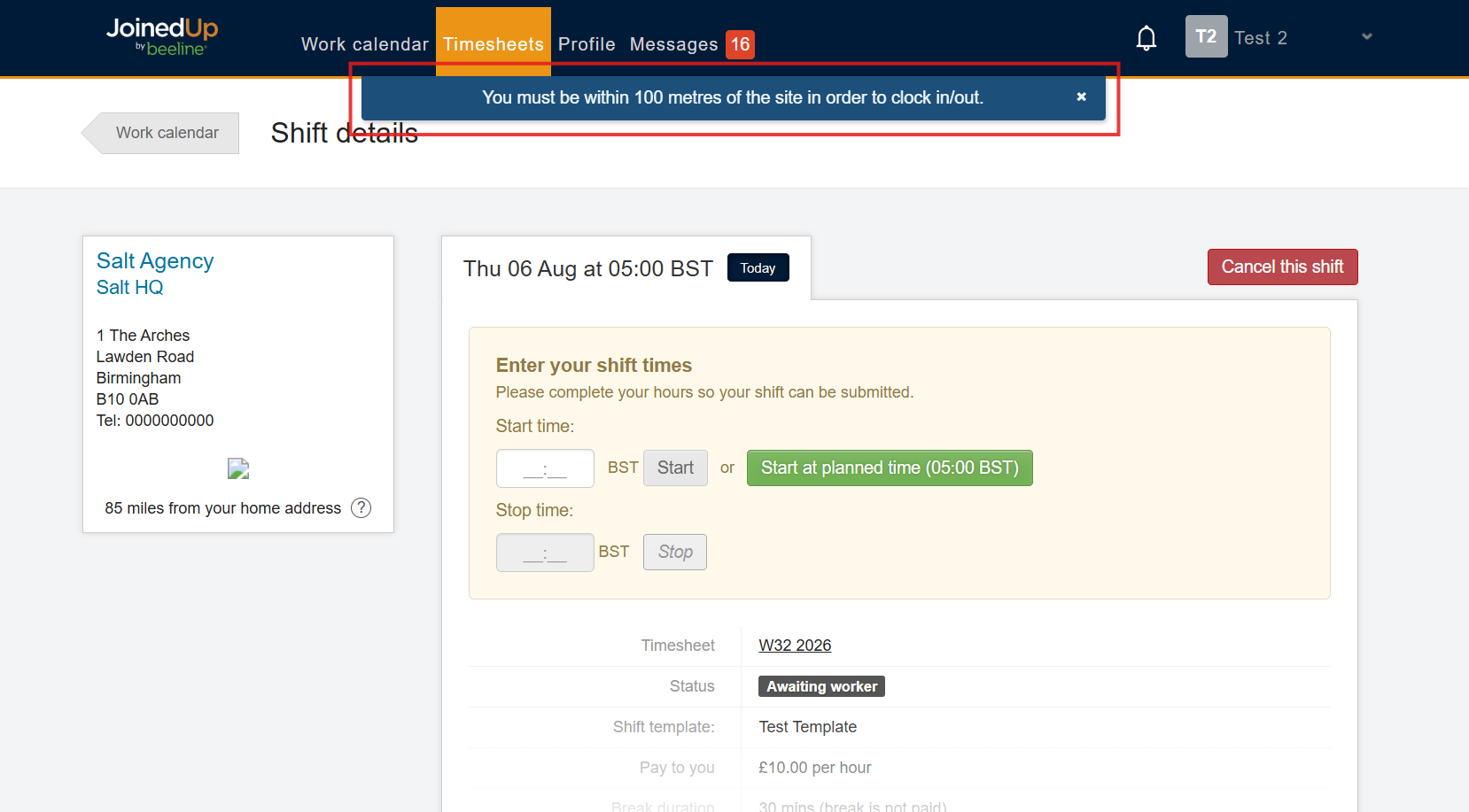
Task: Click the Stop button
Action: coord(675,552)
